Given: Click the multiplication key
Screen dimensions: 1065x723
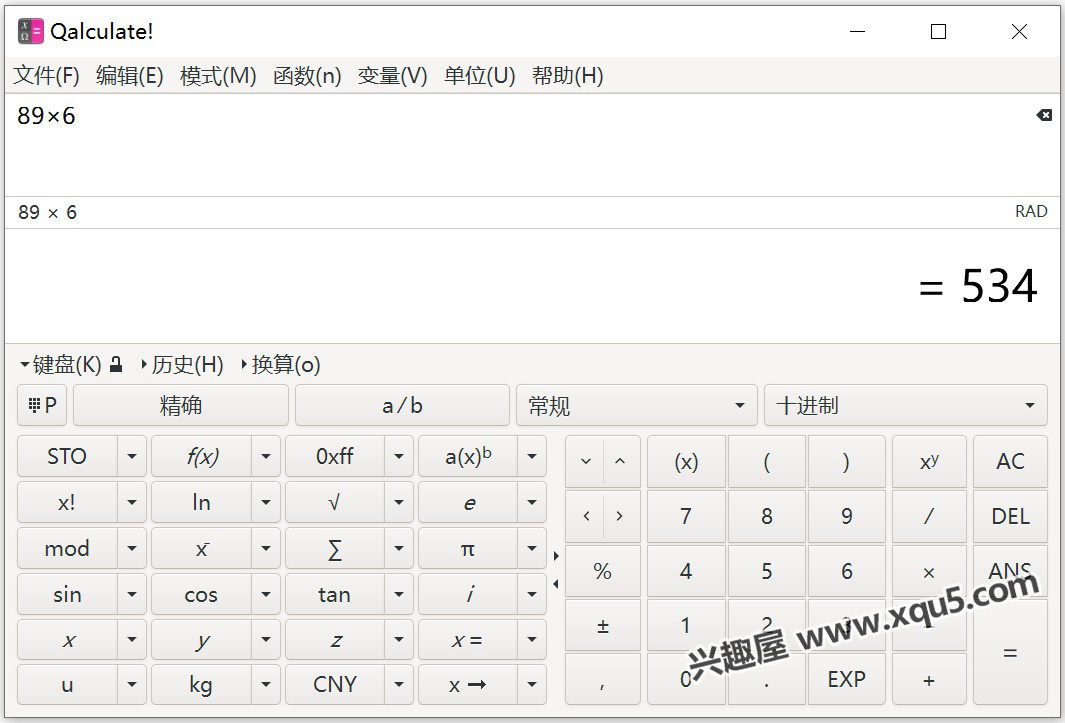Looking at the screenshot, I should [x=928, y=571].
